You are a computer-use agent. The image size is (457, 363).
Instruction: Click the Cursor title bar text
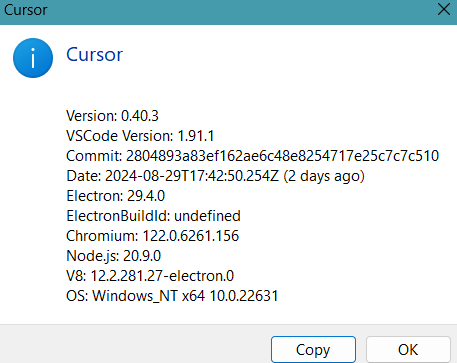(26, 10)
